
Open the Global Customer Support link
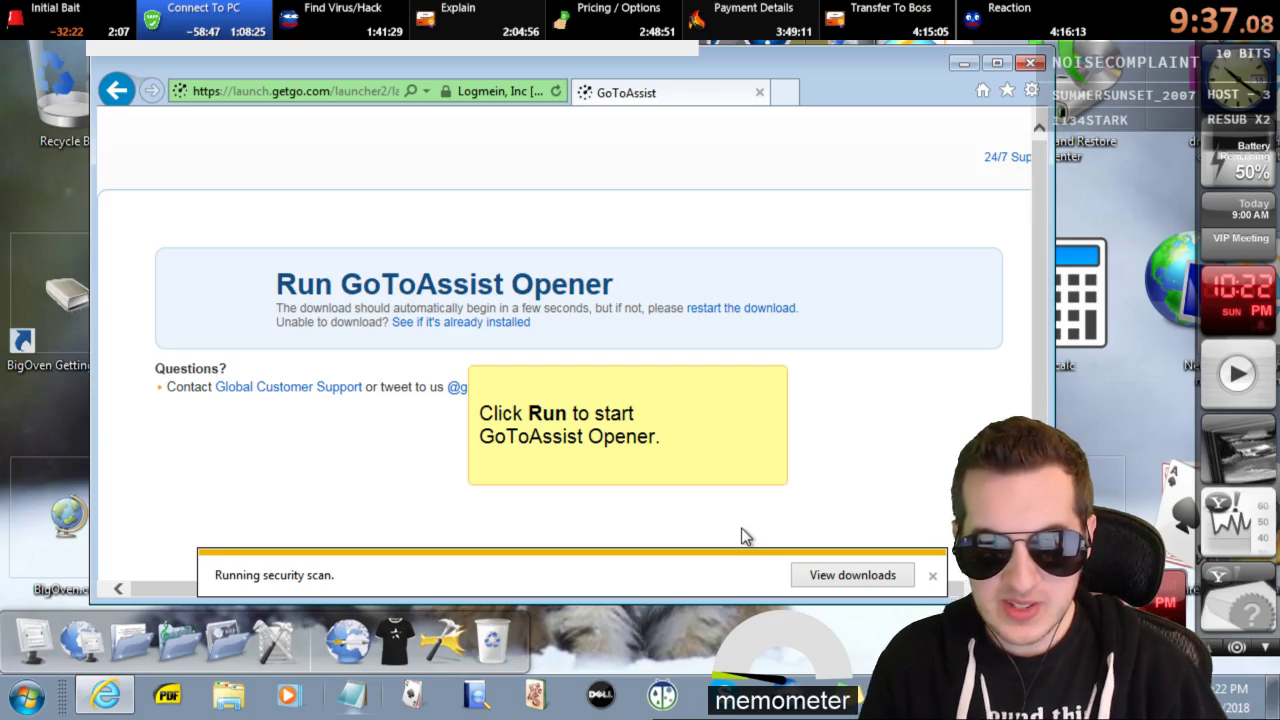click(x=288, y=387)
